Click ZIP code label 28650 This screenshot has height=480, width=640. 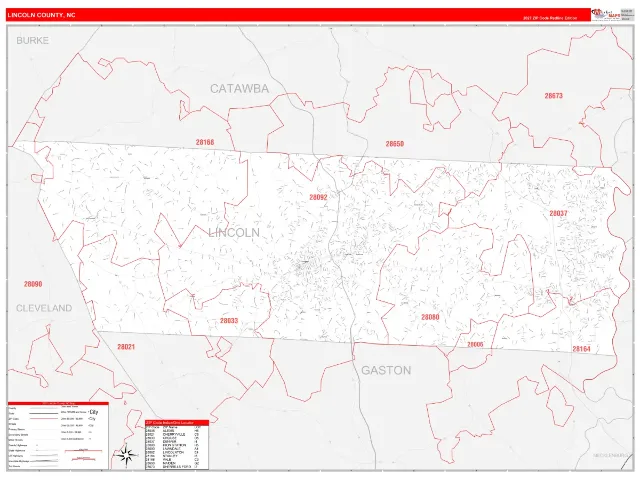coord(395,144)
